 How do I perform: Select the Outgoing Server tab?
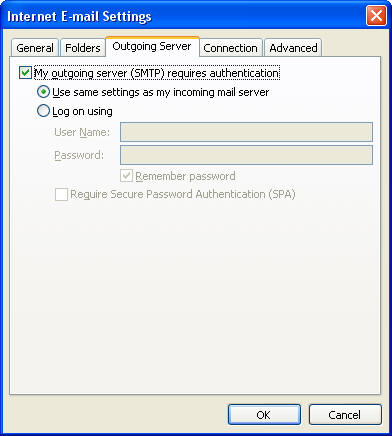(x=152, y=46)
